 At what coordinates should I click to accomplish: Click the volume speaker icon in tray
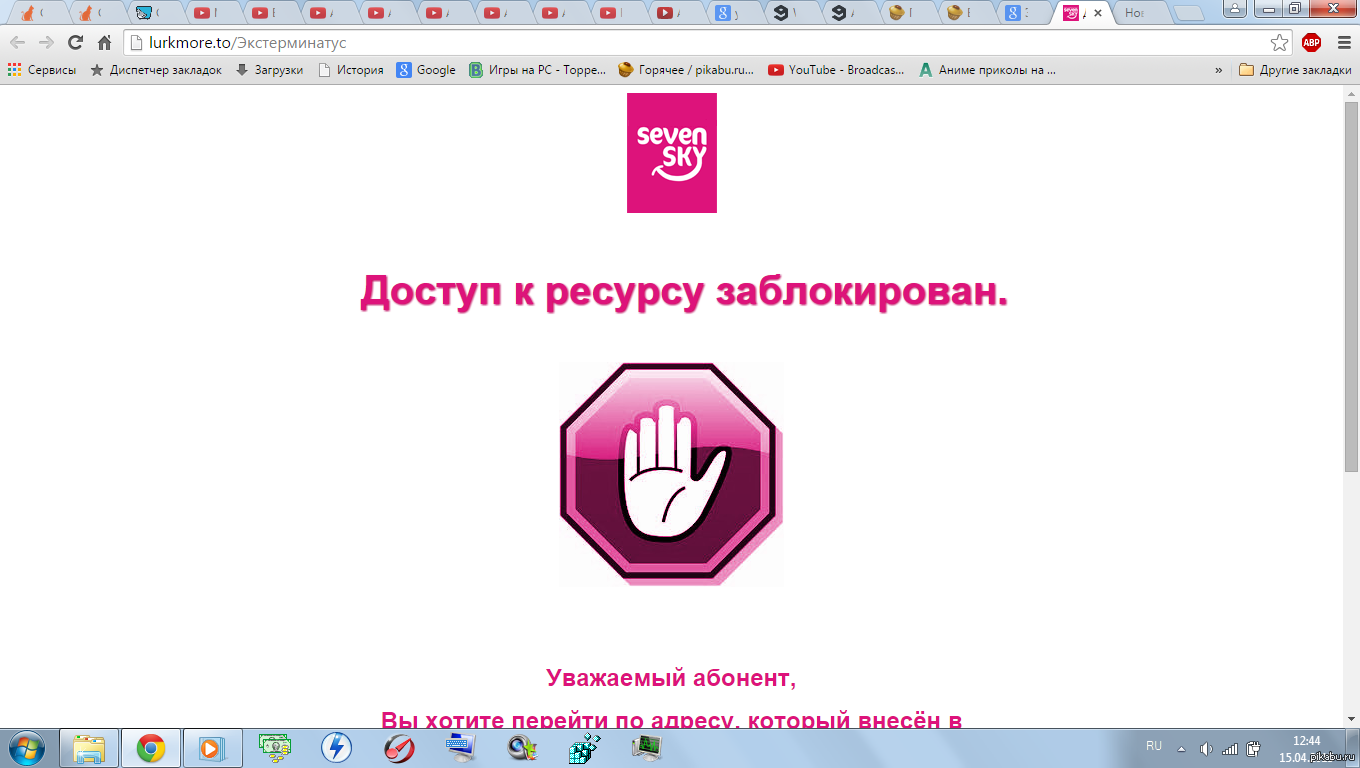coord(1206,748)
